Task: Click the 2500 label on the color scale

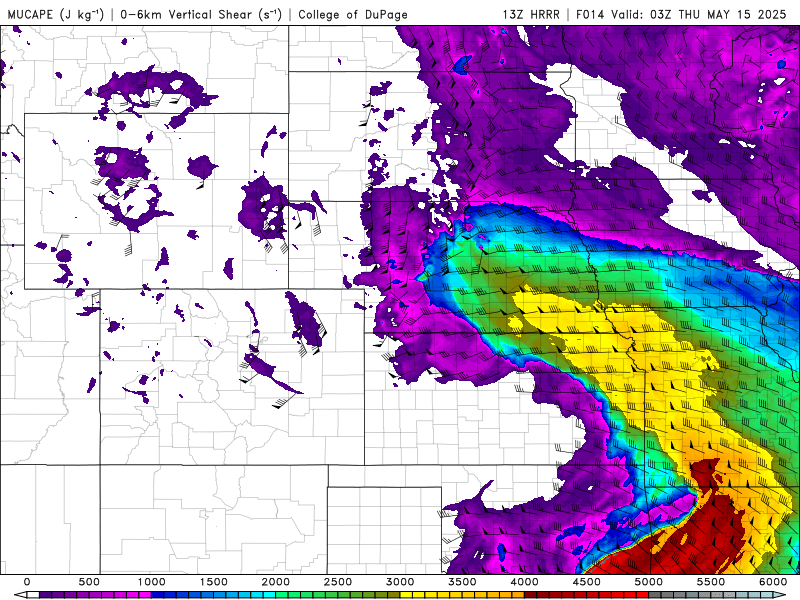Action: tap(338, 582)
